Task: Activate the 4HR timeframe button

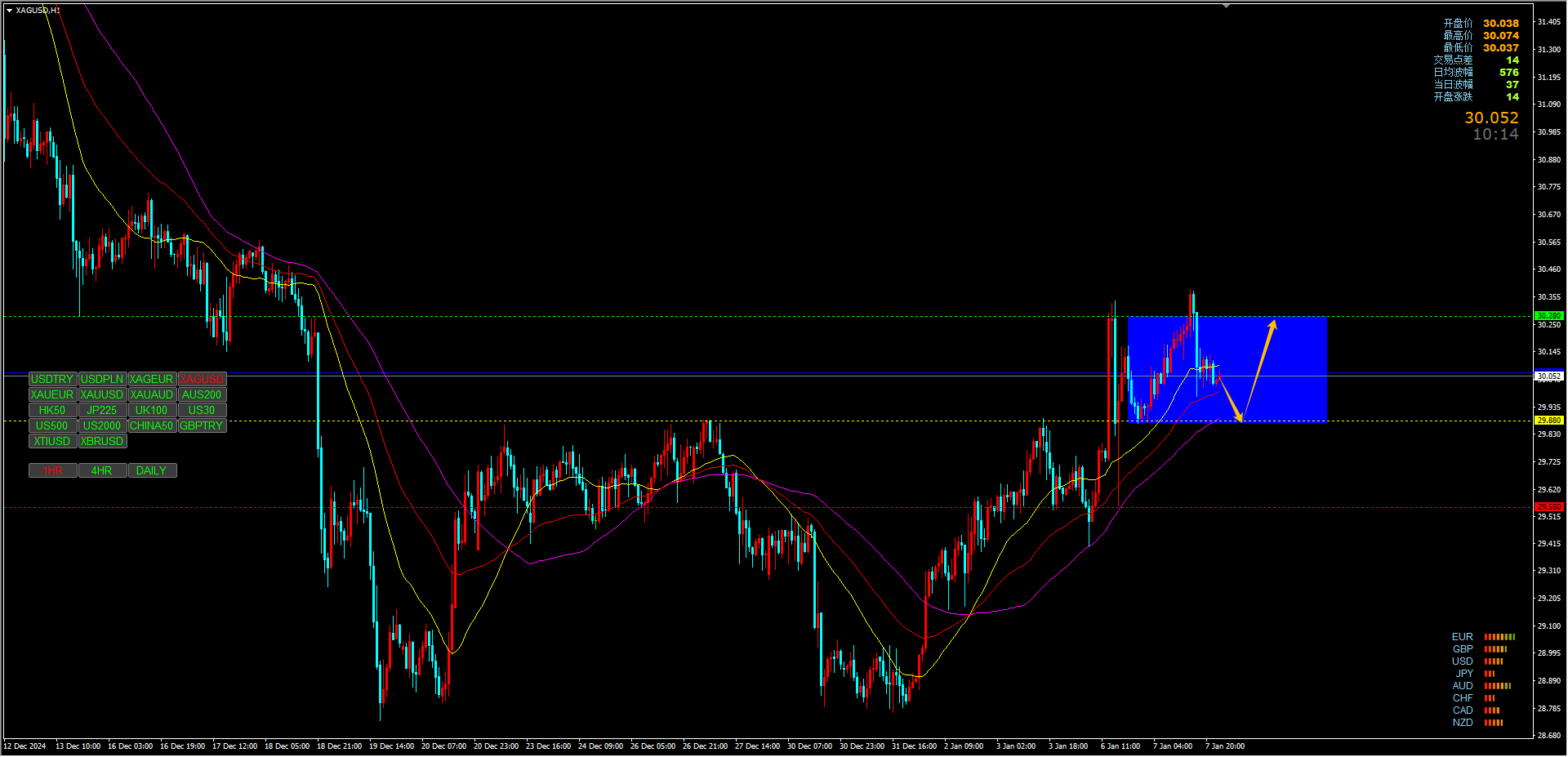Action: [102, 470]
